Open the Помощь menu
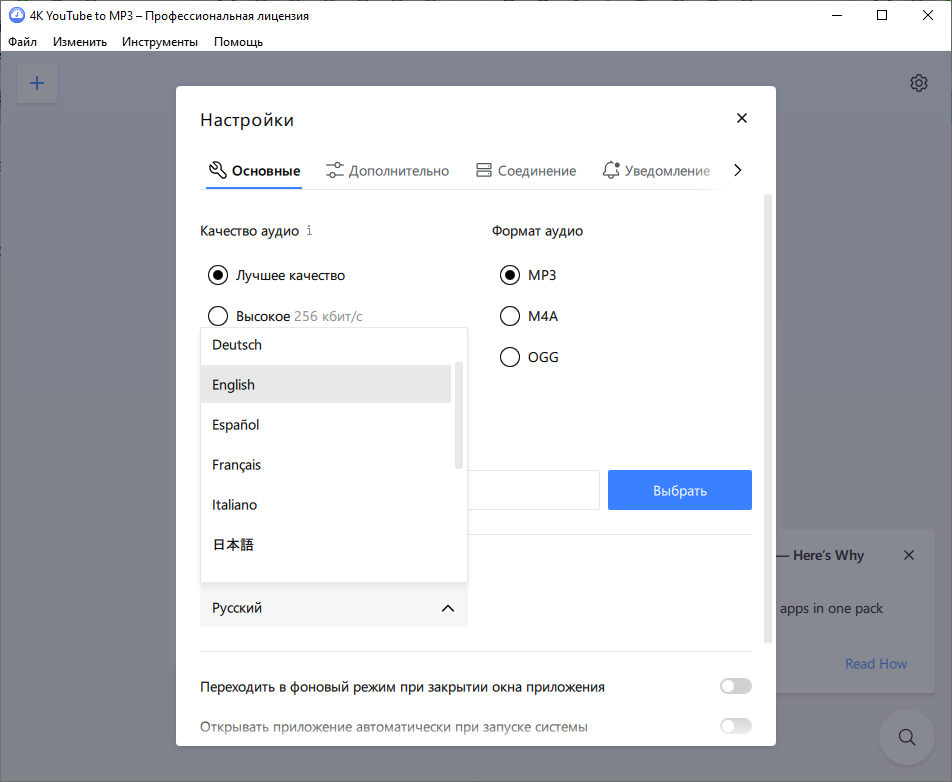This screenshot has height=782, width=952. click(x=238, y=42)
